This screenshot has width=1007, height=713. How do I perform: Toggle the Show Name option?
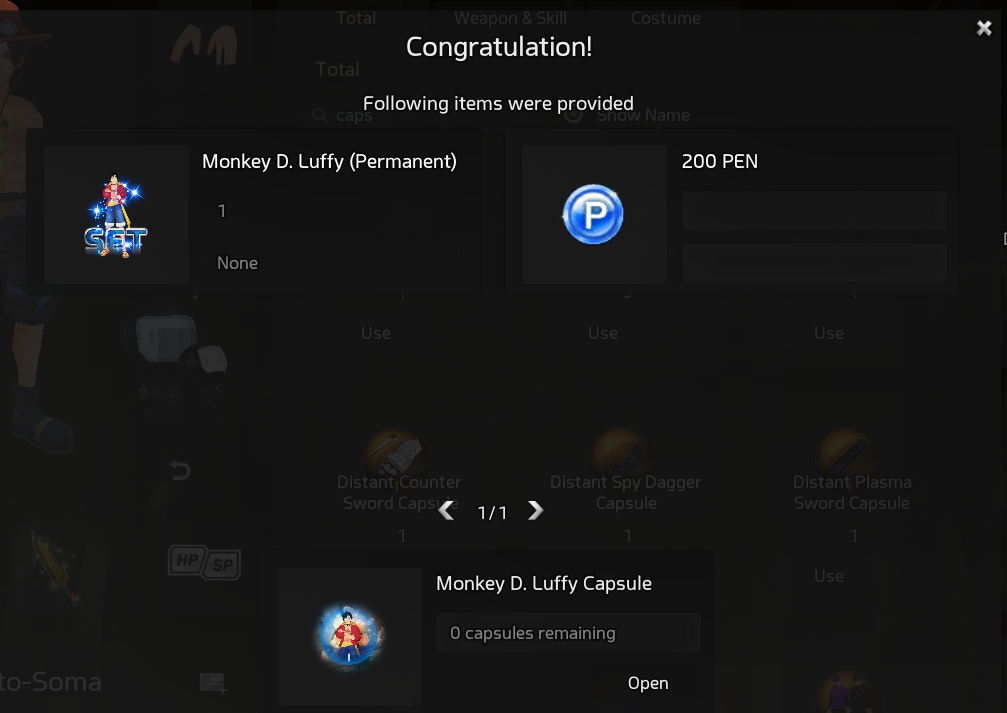(574, 115)
